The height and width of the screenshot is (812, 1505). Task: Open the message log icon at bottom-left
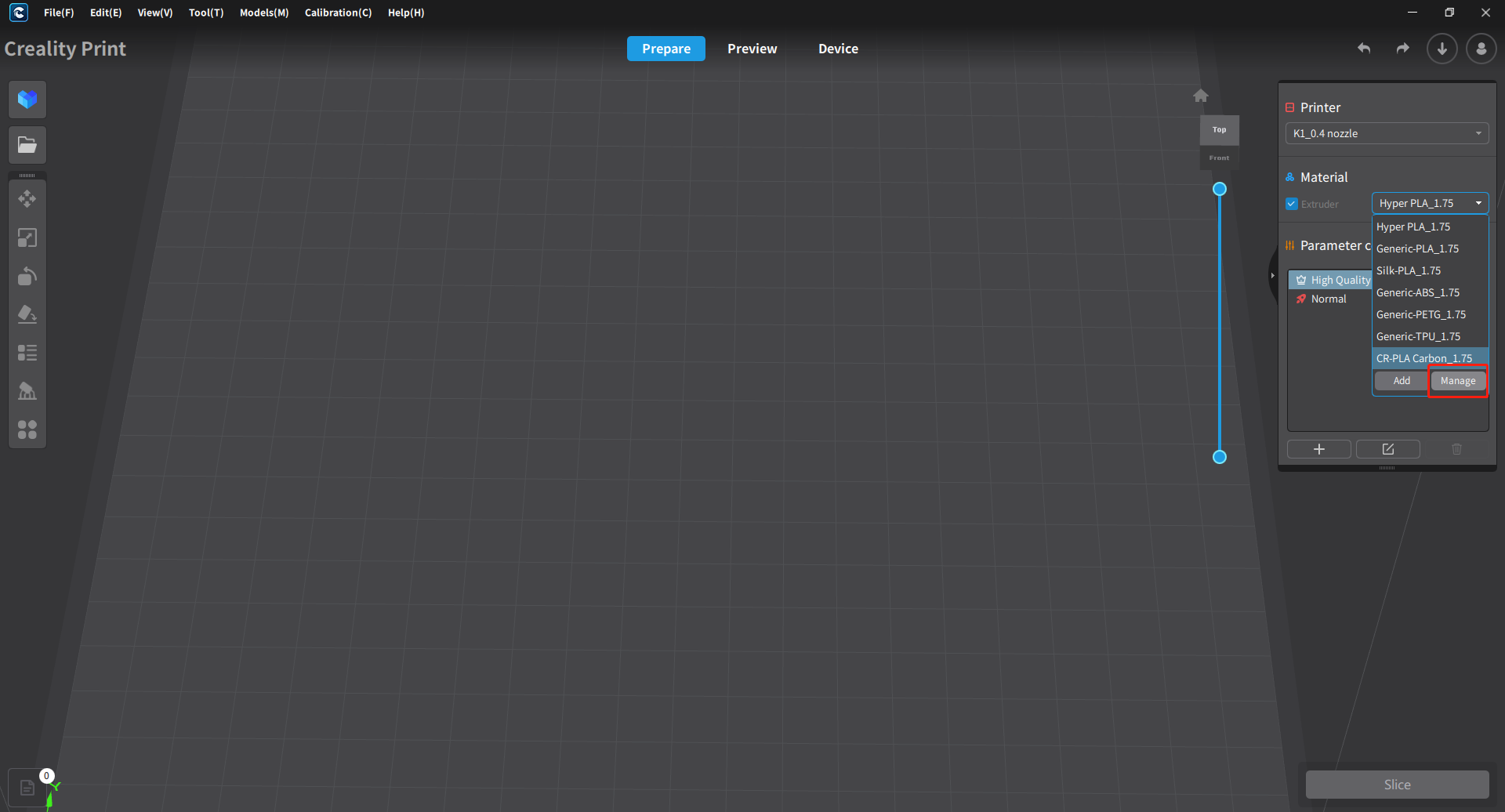pos(27,788)
